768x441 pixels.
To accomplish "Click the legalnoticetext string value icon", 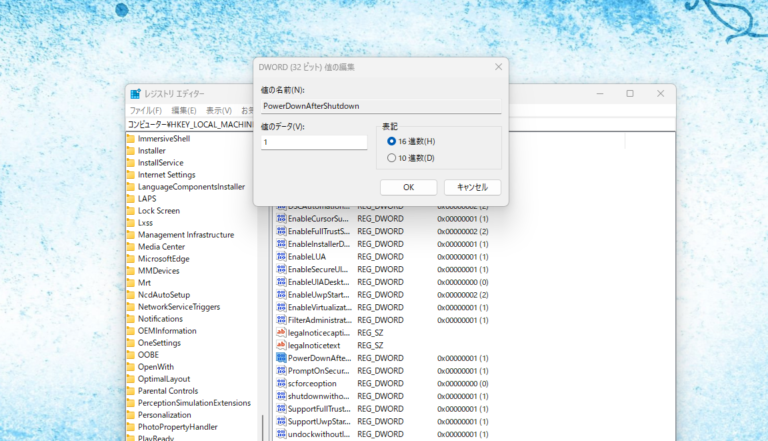I will (x=281, y=345).
